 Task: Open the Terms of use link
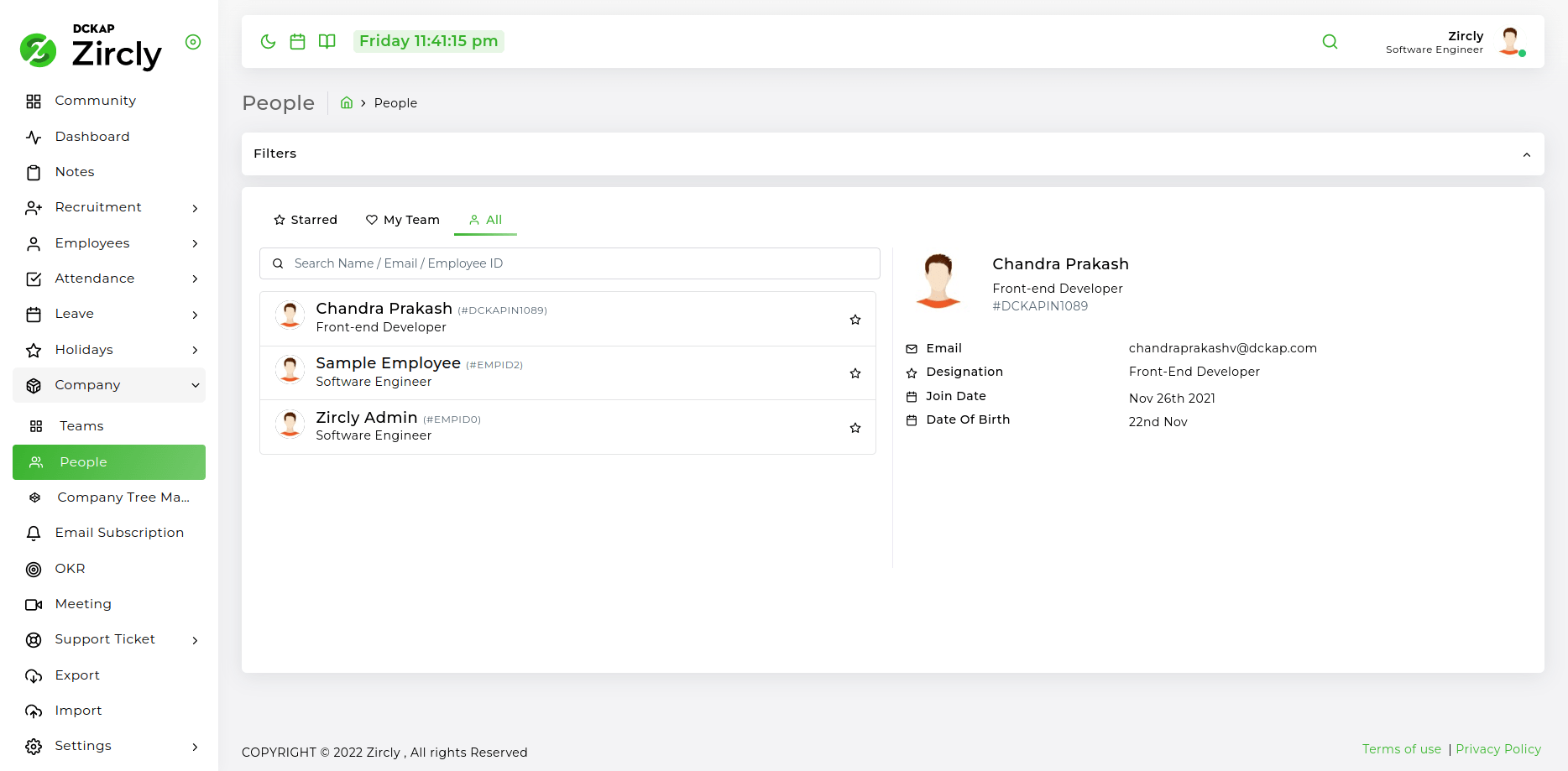click(1401, 749)
